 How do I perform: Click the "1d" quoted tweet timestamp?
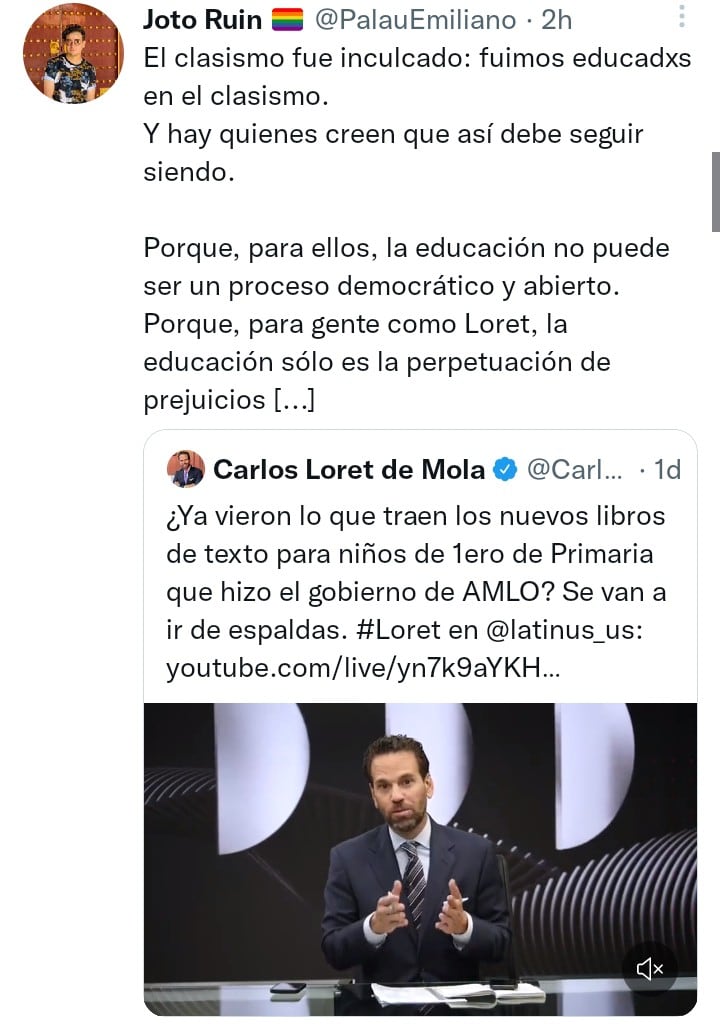point(666,469)
